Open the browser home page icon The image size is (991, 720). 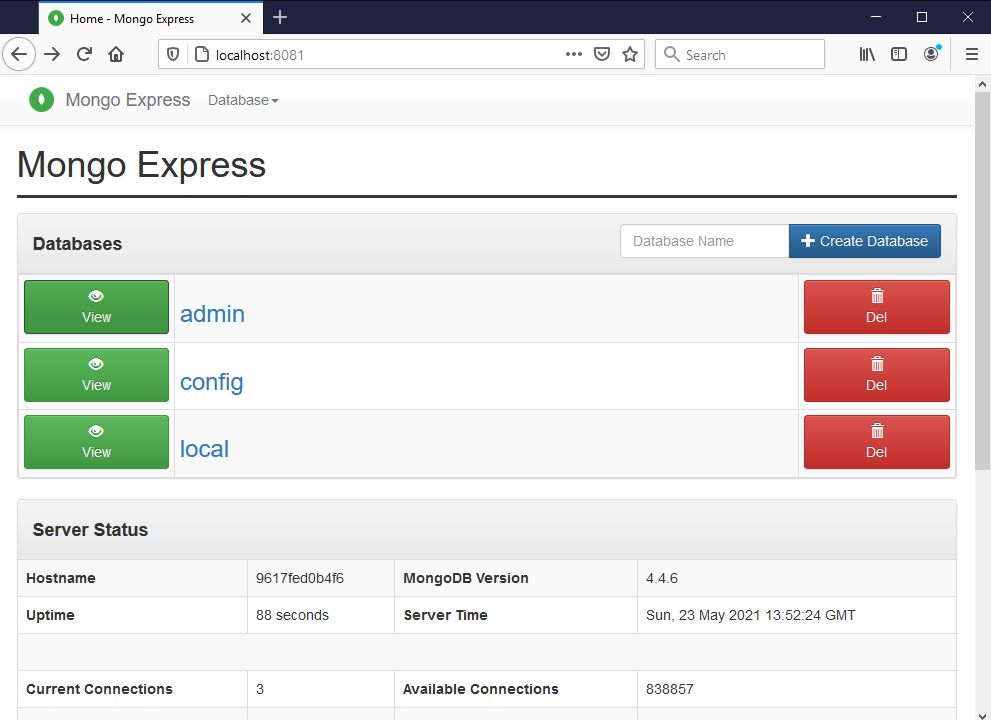coord(116,54)
